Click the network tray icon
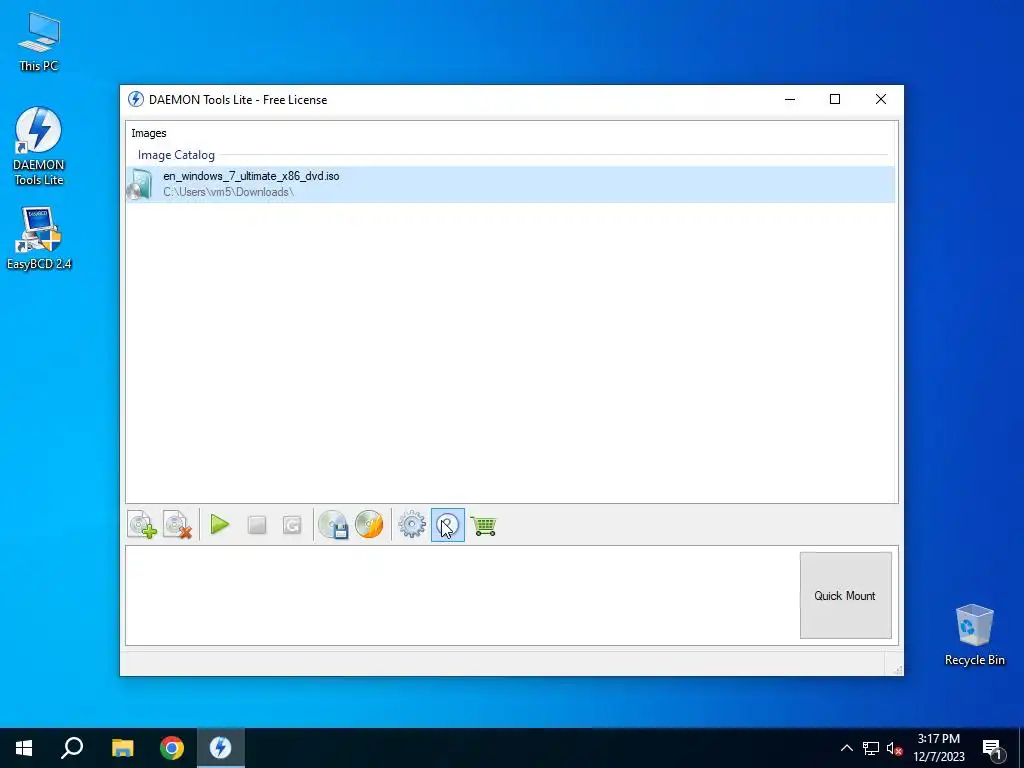 [871, 748]
